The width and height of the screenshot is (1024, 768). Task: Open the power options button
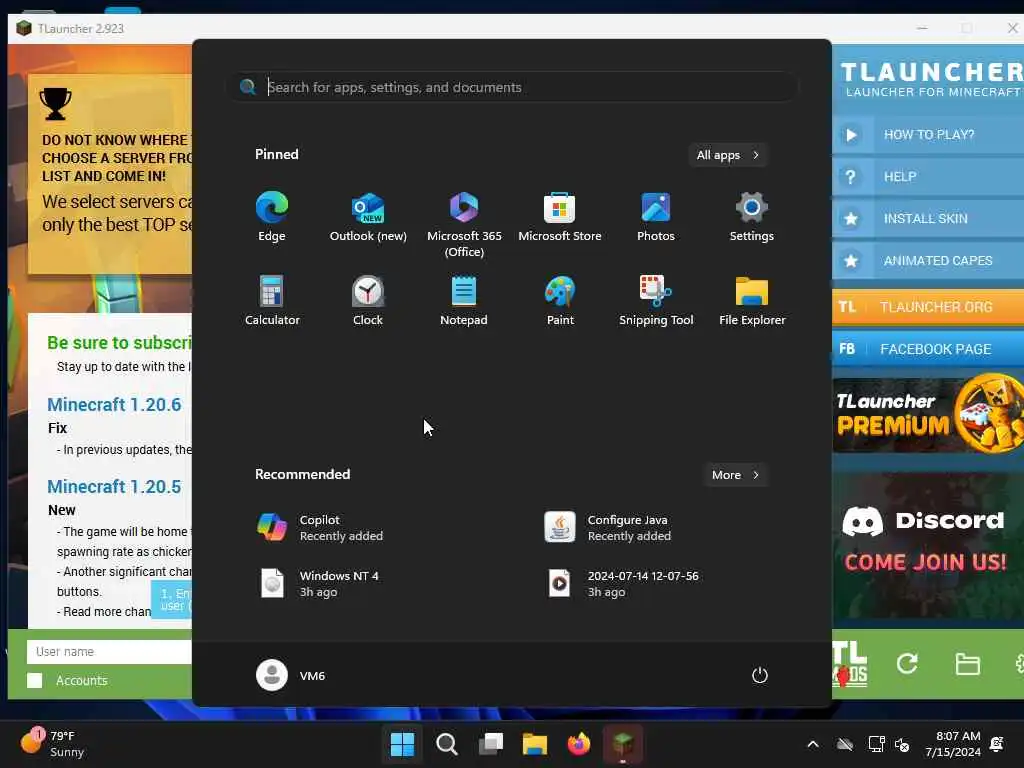[x=760, y=675]
